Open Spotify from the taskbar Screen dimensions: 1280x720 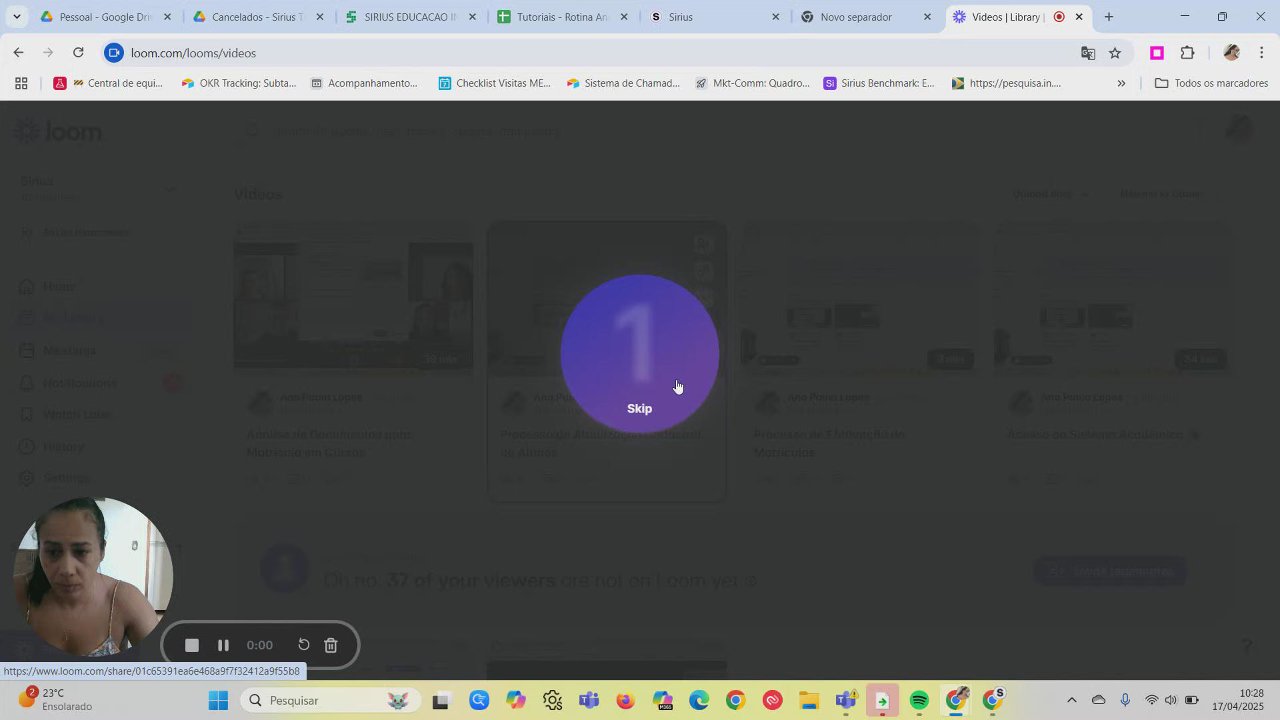(919, 700)
